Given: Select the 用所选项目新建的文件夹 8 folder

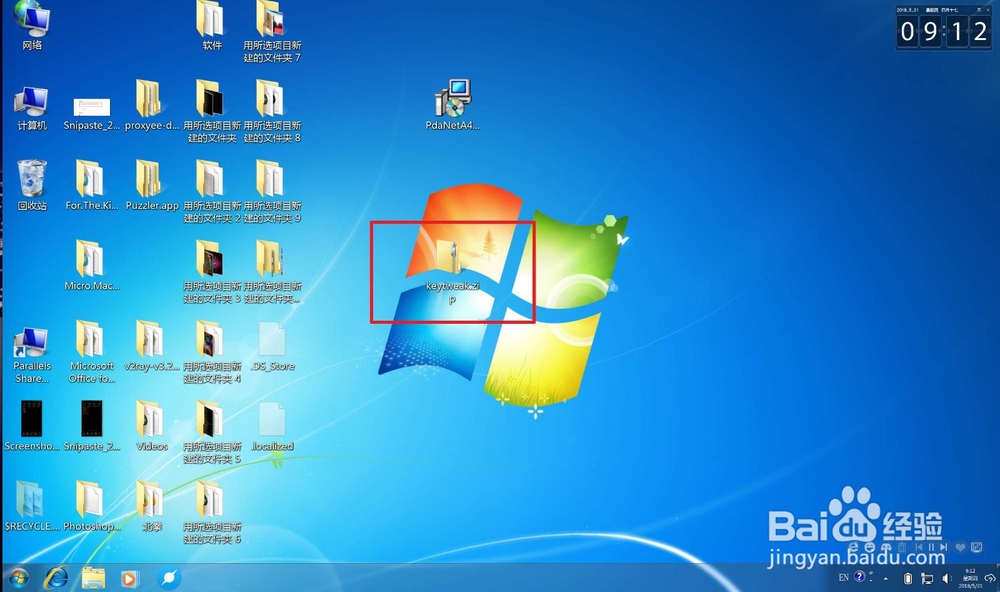Looking at the screenshot, I should coord(272,111).
